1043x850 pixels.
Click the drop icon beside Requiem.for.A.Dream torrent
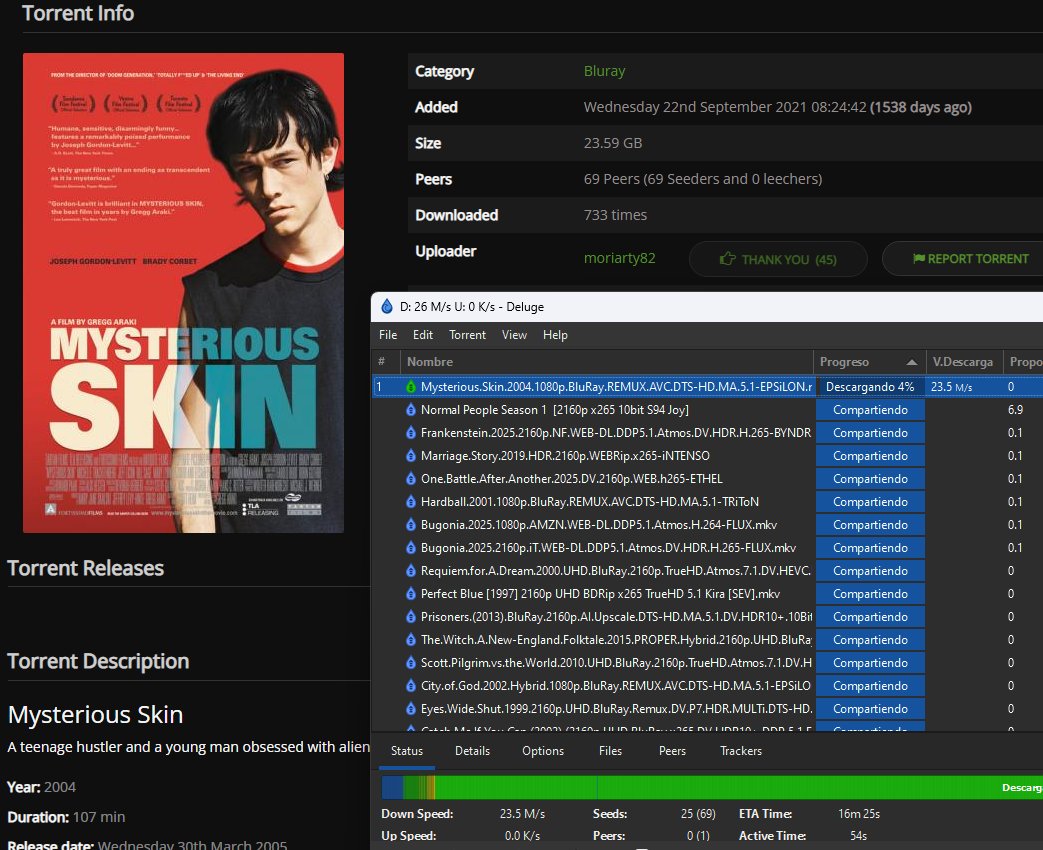tap(411, 571)
